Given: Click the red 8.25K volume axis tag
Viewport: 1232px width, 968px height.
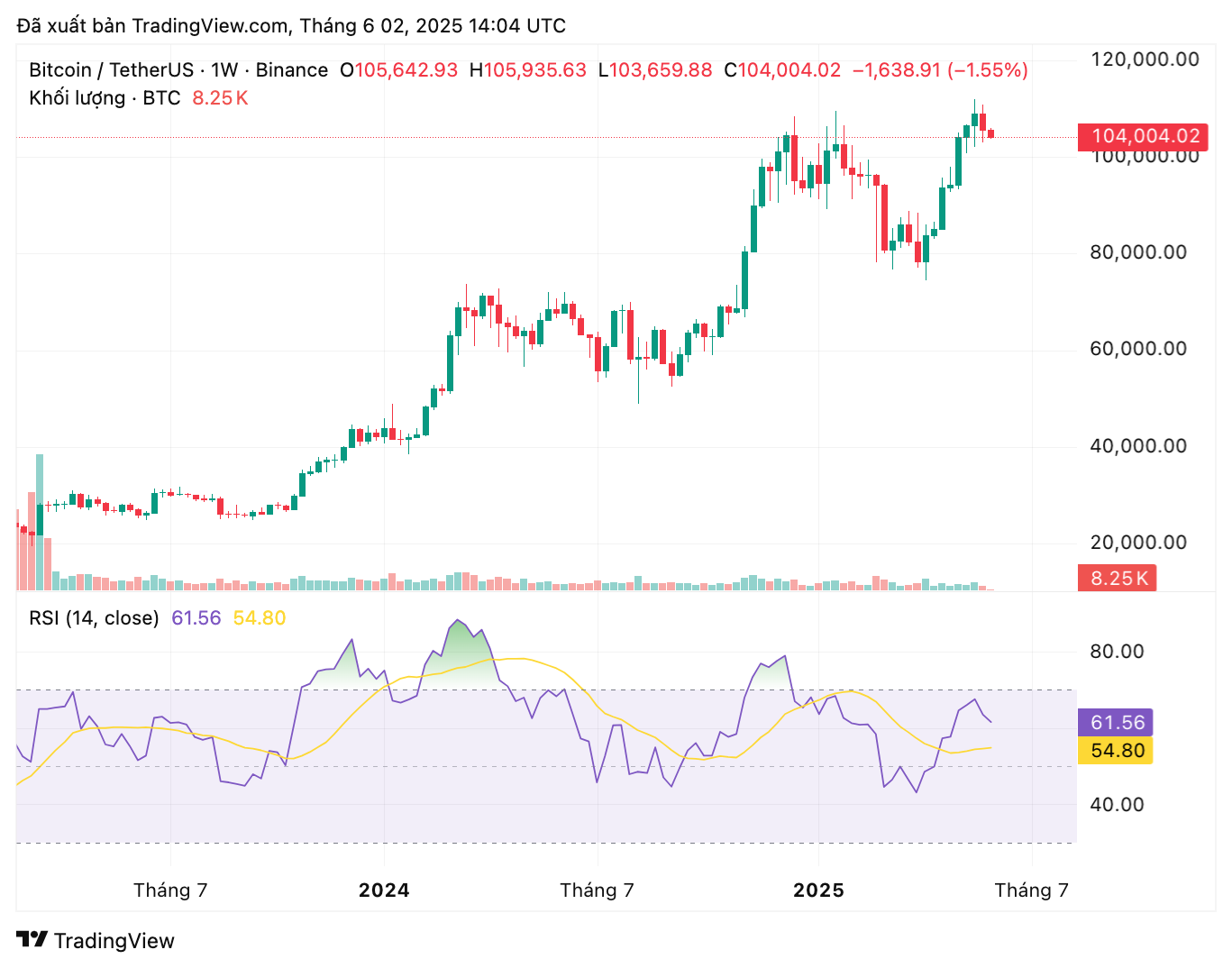Looking at the screenshot, I should pyautogui.click(x=1118, y=579).
